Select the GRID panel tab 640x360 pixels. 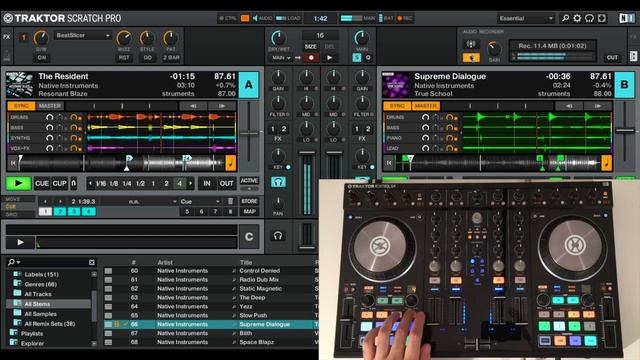tap(12, 214)
